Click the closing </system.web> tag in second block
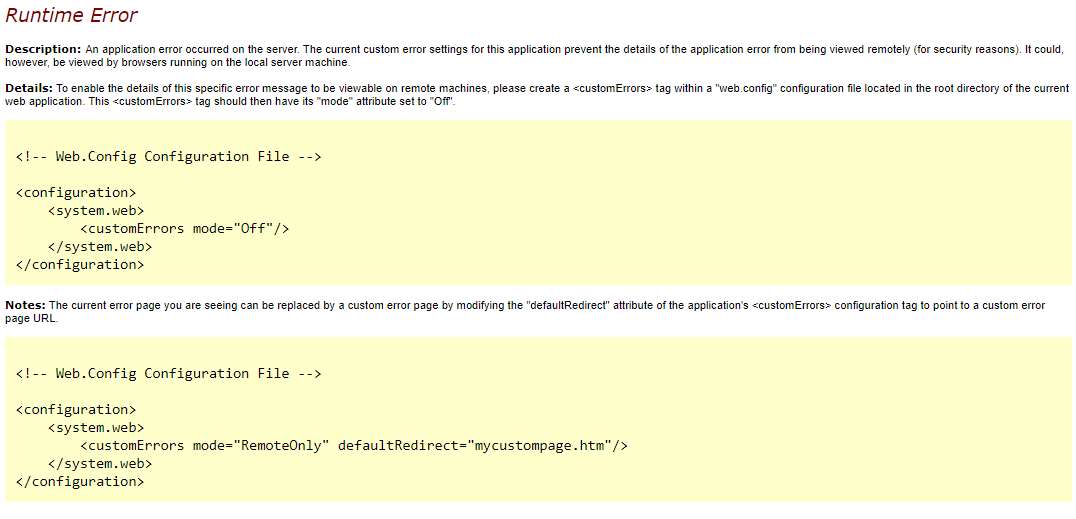Viewport: 1076px width, 519px height. click(x=100, y=463)
